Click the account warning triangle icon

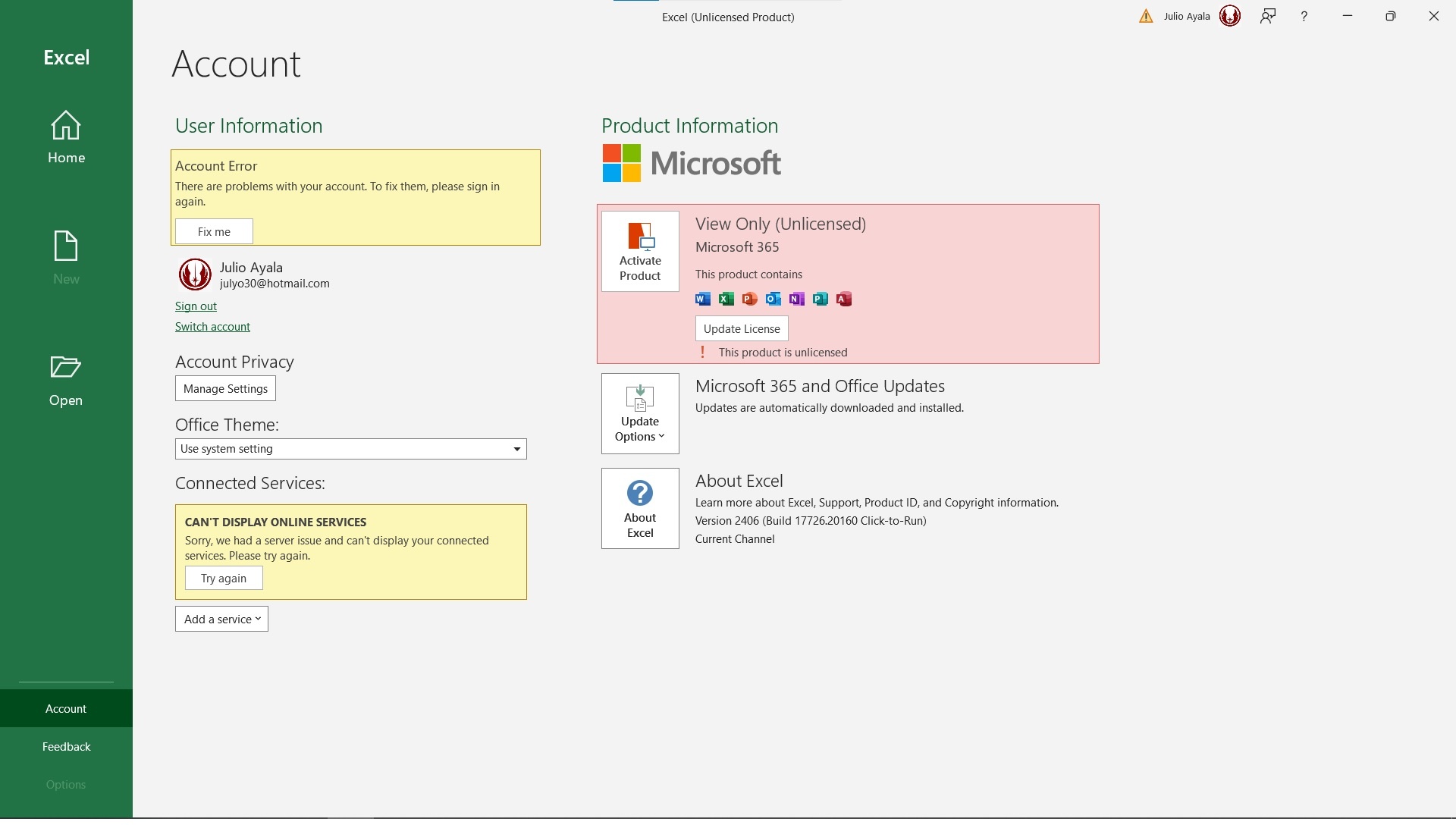point(1146,17)
